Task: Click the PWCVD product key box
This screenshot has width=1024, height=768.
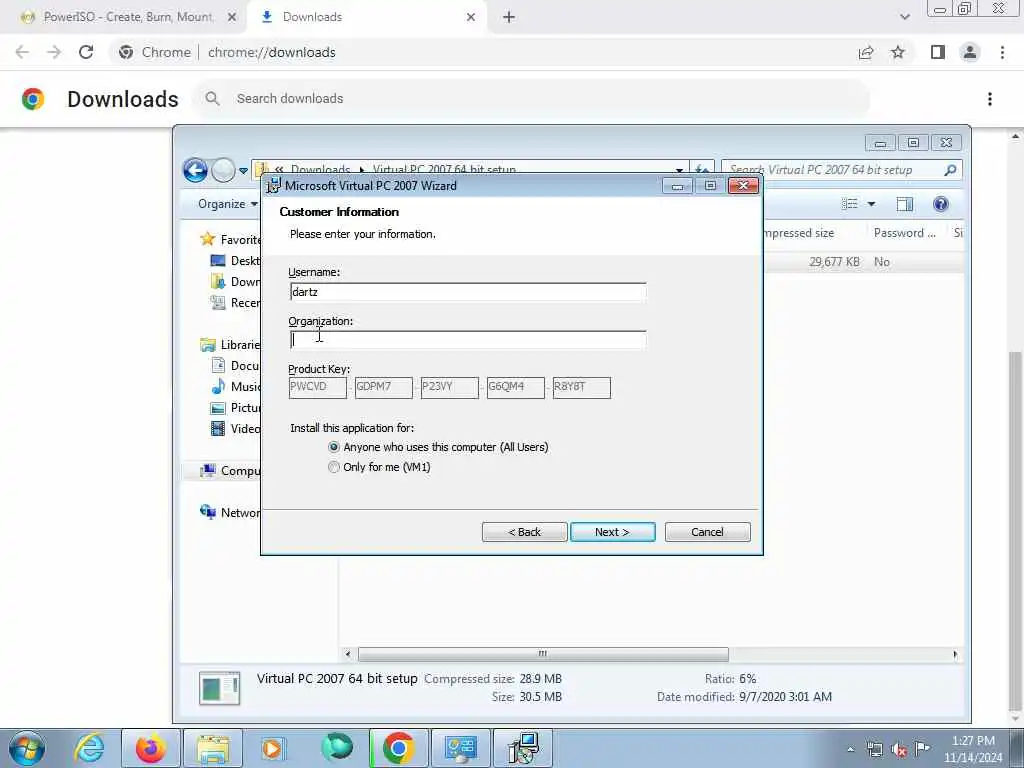Action: (317, 387)
